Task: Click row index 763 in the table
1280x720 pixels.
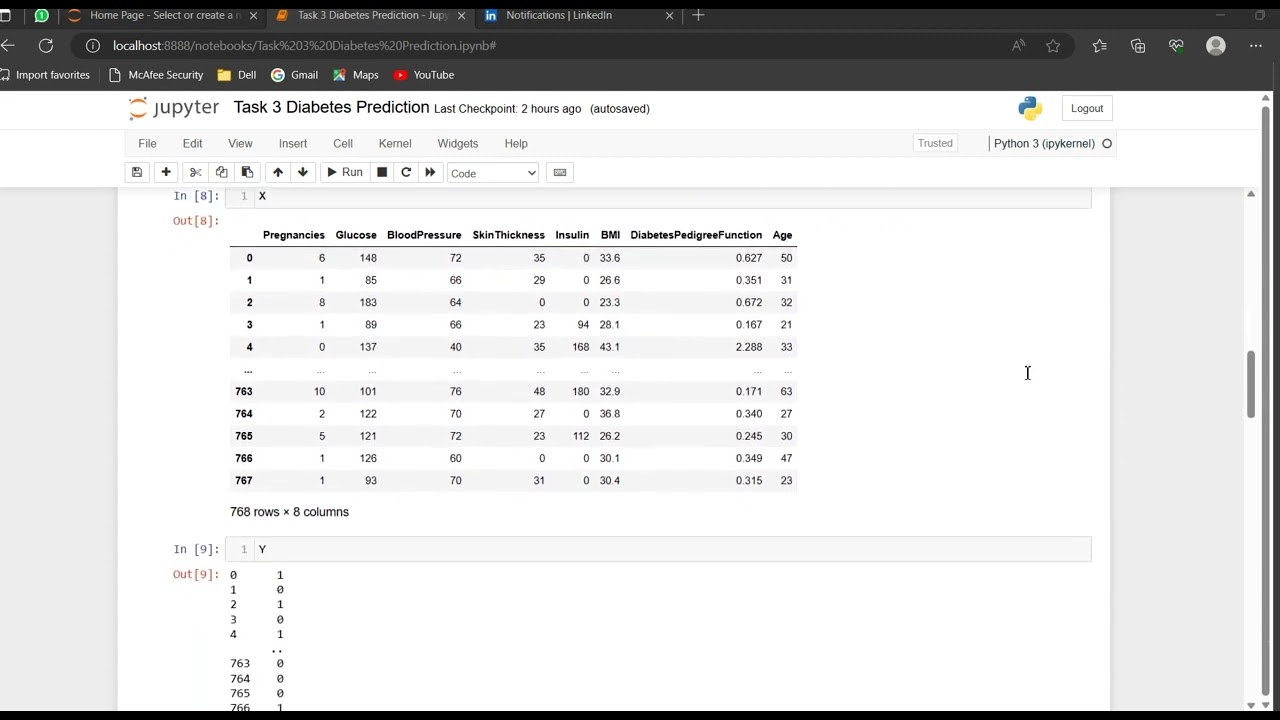Action: 244,391
